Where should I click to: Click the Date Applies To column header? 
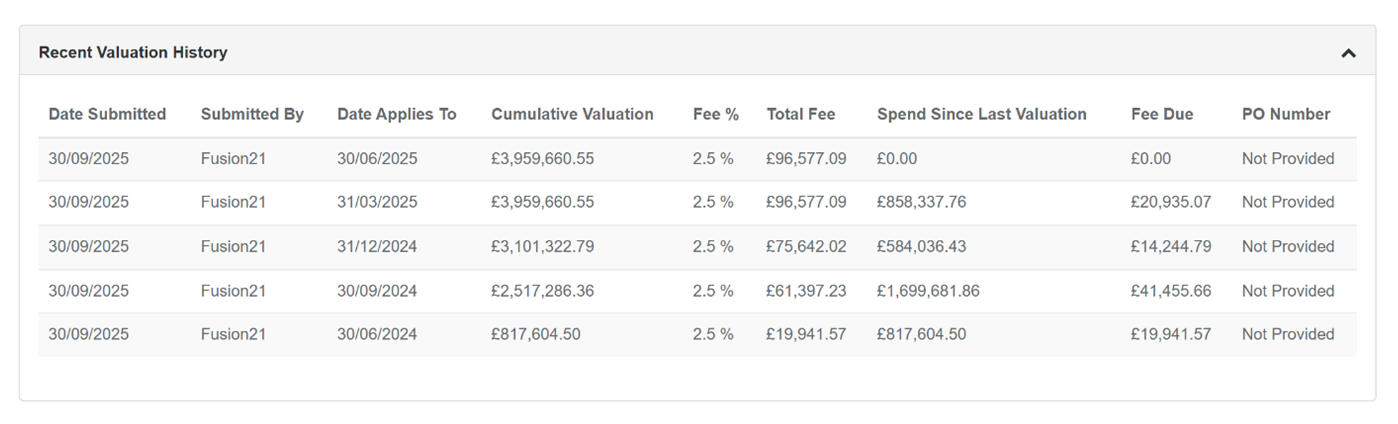(x=396, y=114)
